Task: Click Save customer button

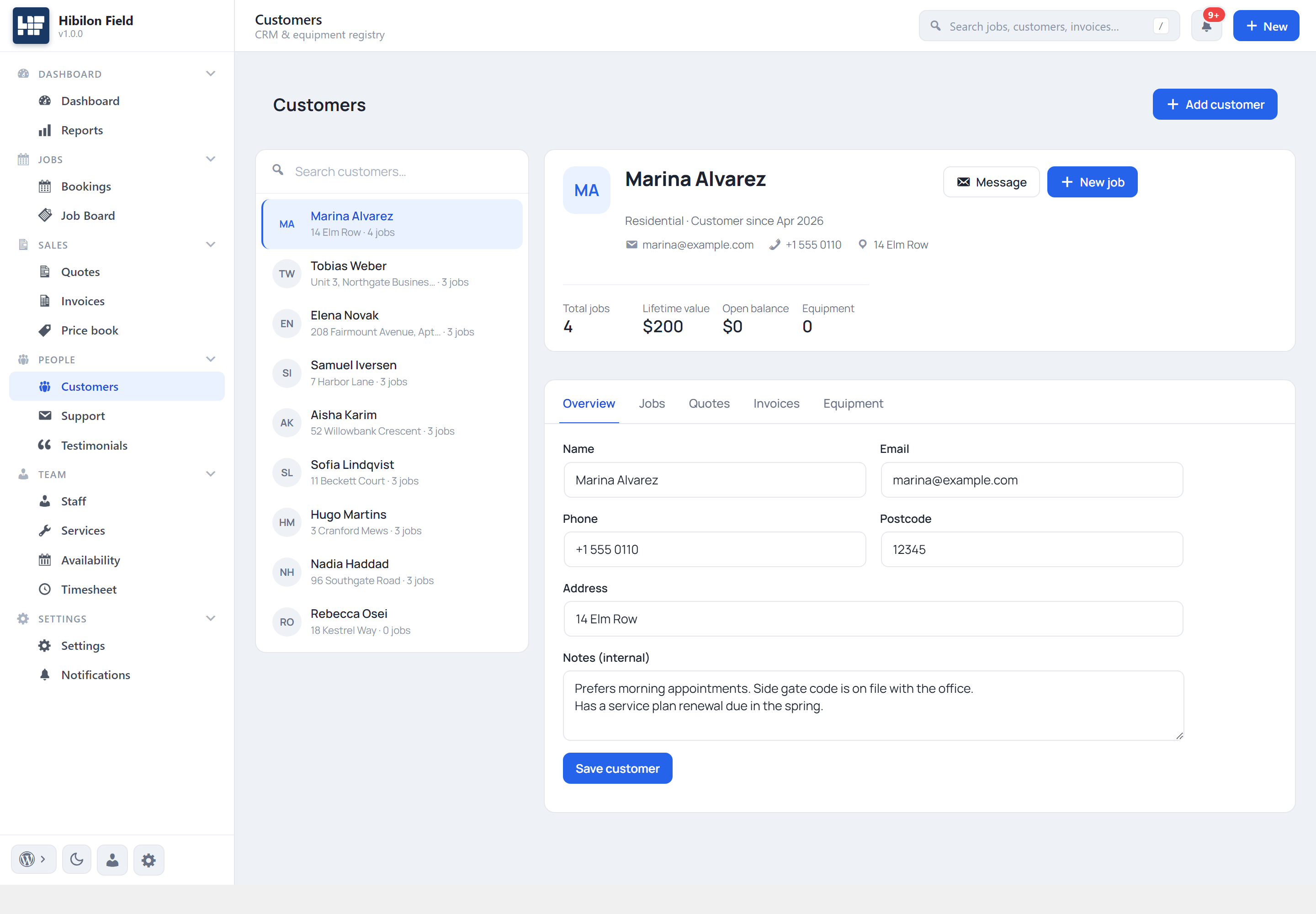Action: click(x=617, y=768)
